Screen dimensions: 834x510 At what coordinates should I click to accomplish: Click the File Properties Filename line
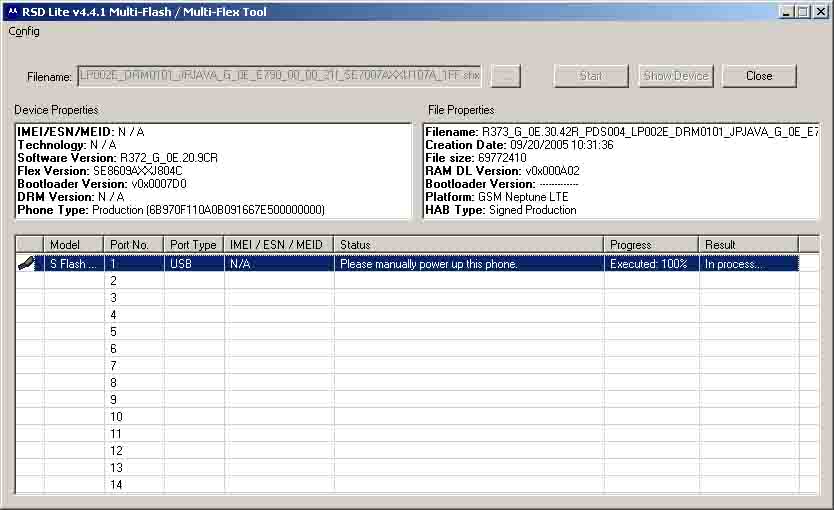pos(622,132)
